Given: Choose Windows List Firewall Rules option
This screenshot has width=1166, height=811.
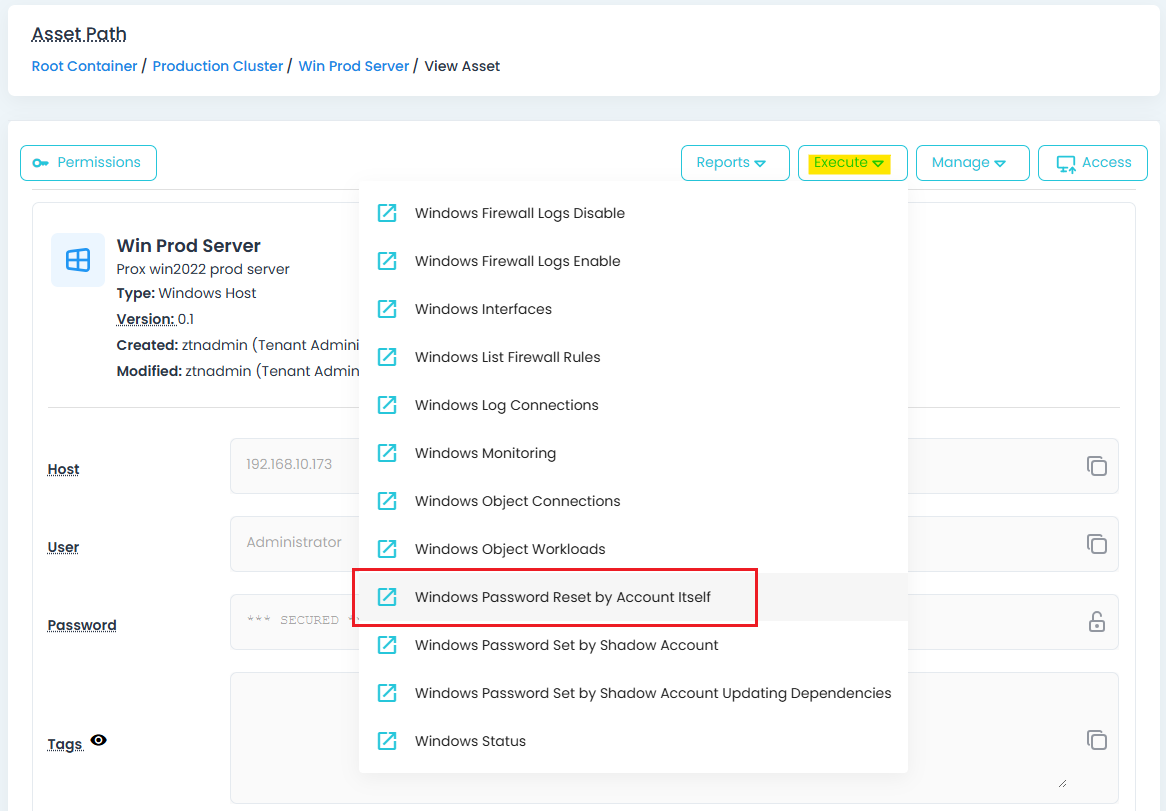Looking at the screenshot, I should pos(507,357).
